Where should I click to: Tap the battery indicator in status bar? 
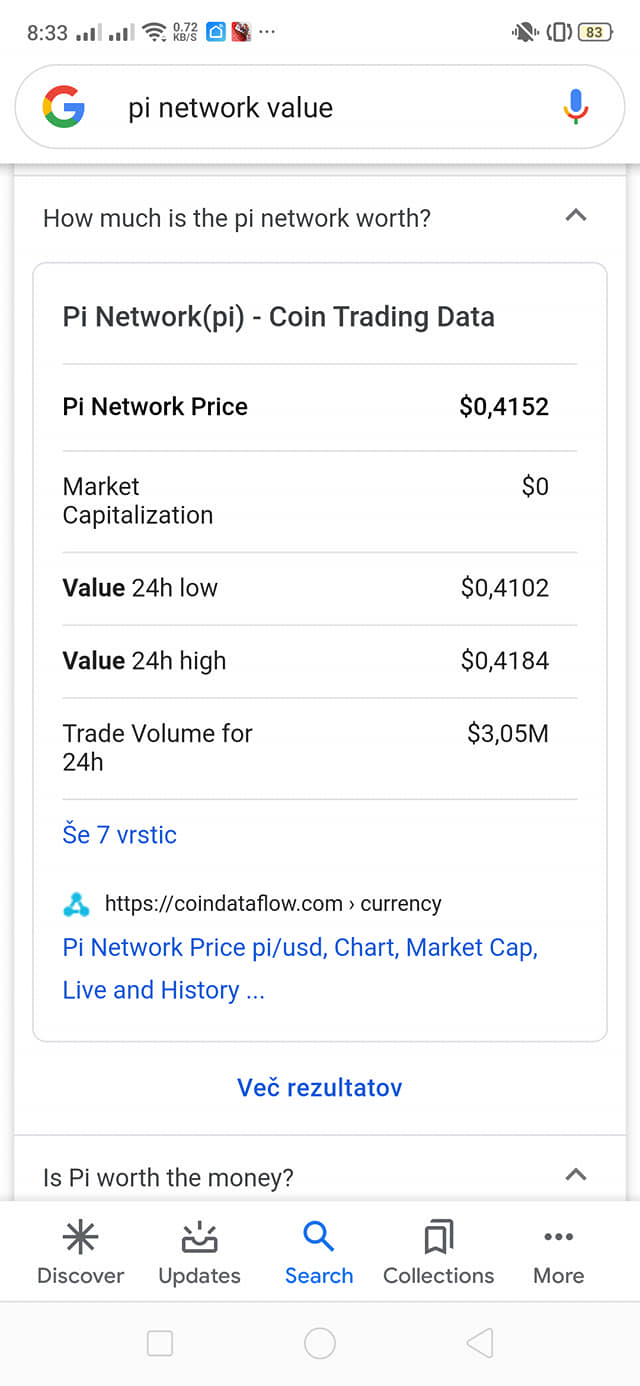coord(594,32)
